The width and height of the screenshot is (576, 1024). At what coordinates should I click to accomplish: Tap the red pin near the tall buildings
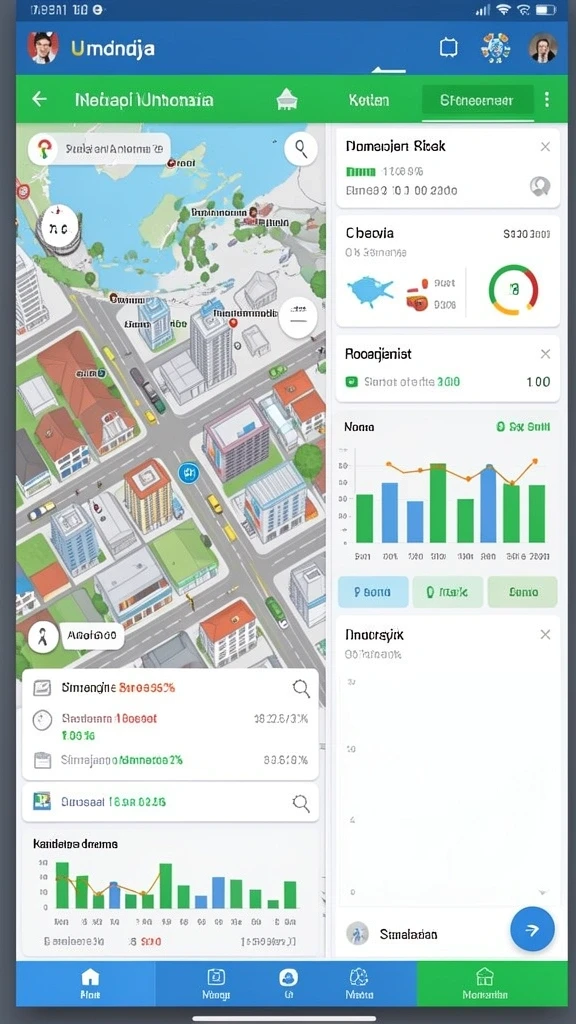pos(233,323)
